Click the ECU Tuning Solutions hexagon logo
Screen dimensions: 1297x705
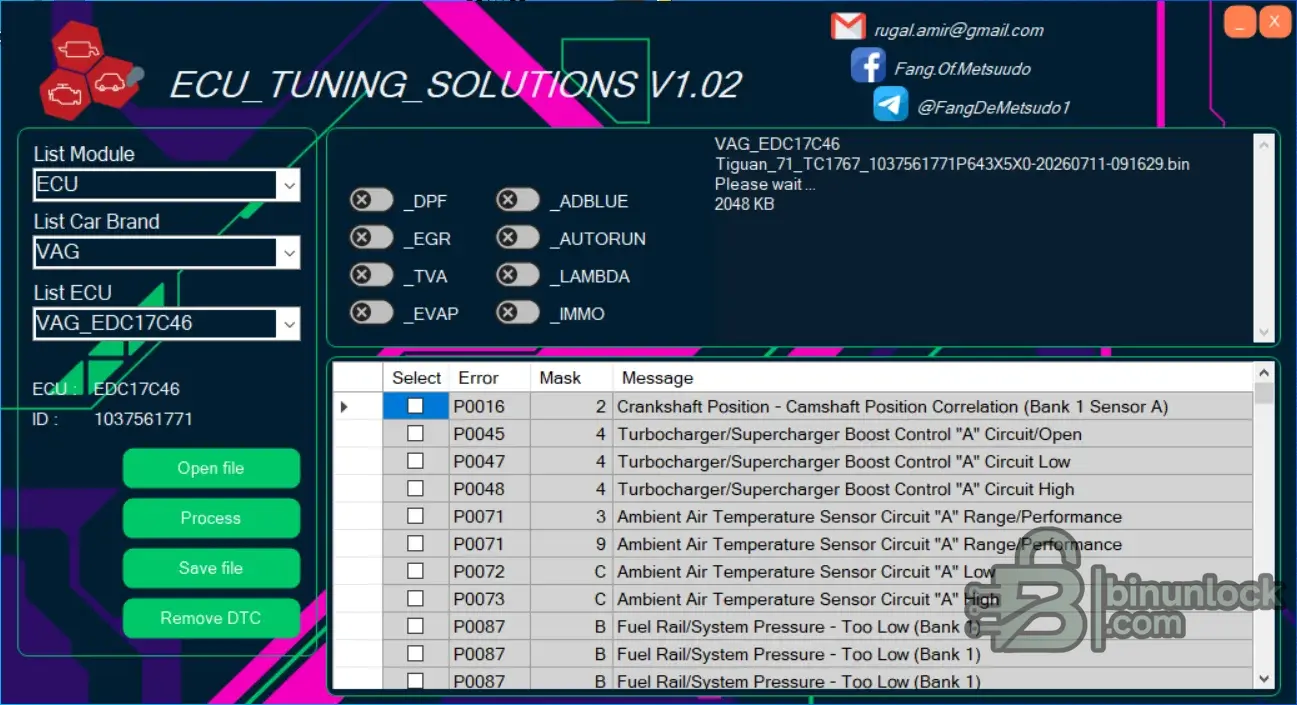pyautogui.click(x=92, y=72)
